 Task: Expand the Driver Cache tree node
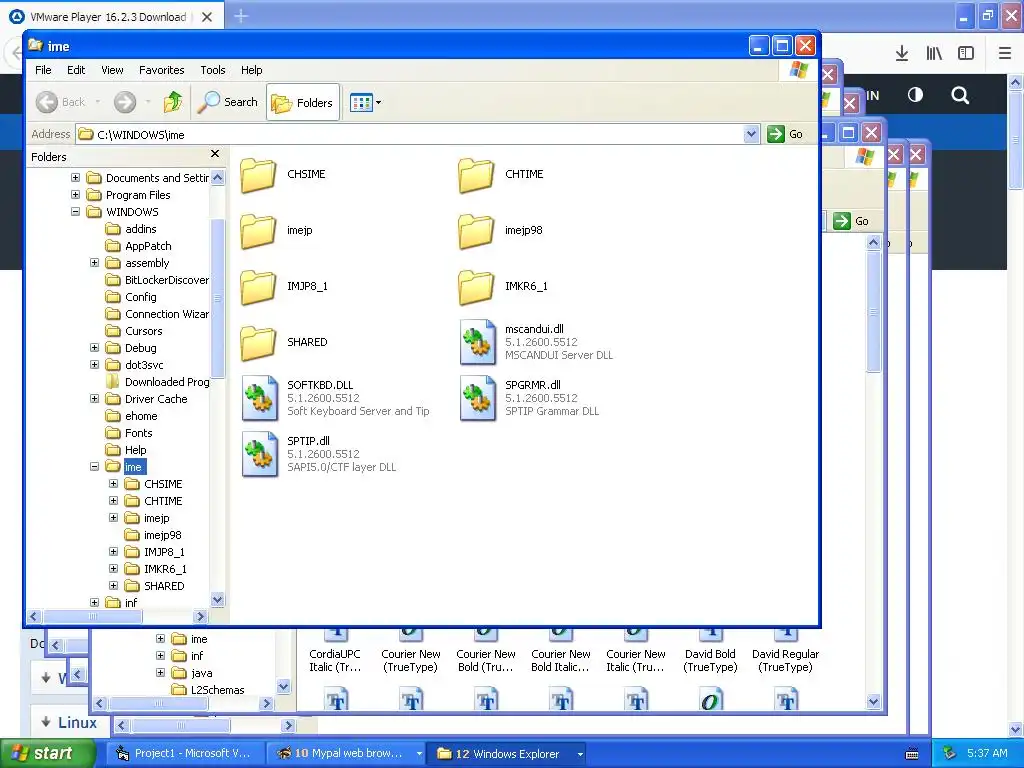point(95,398)
